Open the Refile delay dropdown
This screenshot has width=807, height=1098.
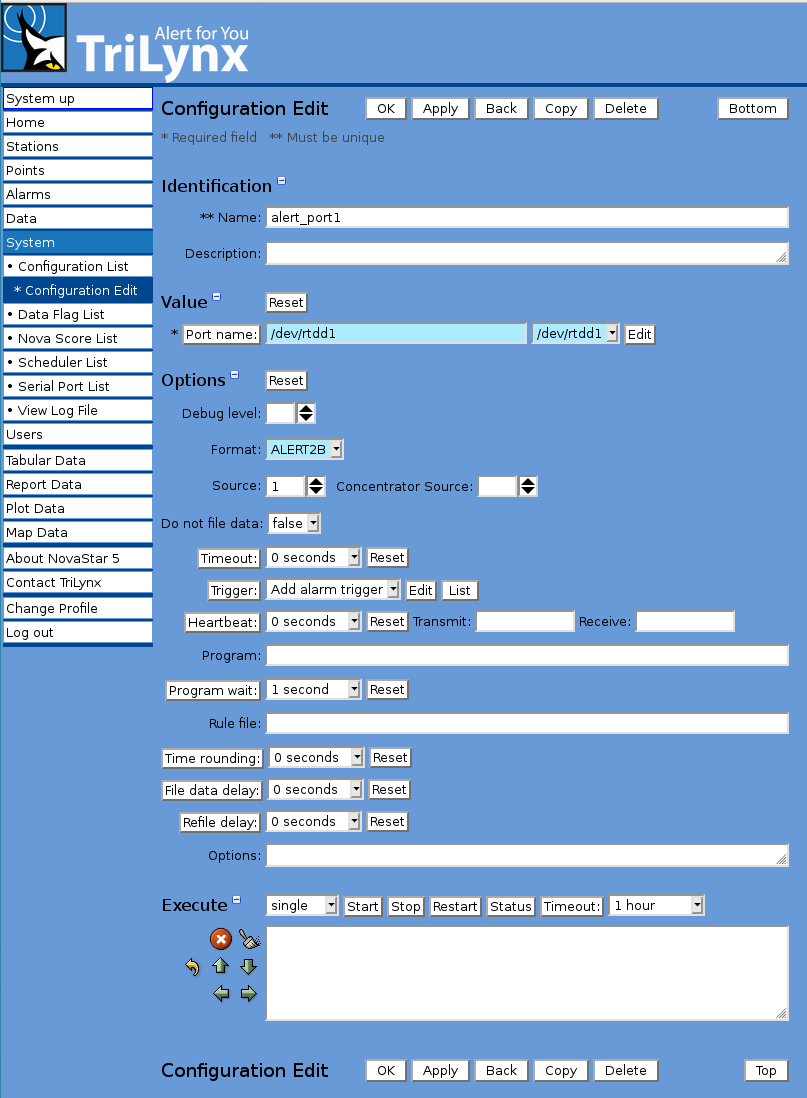point(313,821)
